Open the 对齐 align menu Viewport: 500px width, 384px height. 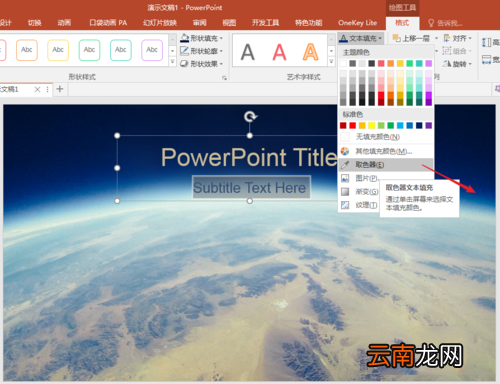[458, 38]
